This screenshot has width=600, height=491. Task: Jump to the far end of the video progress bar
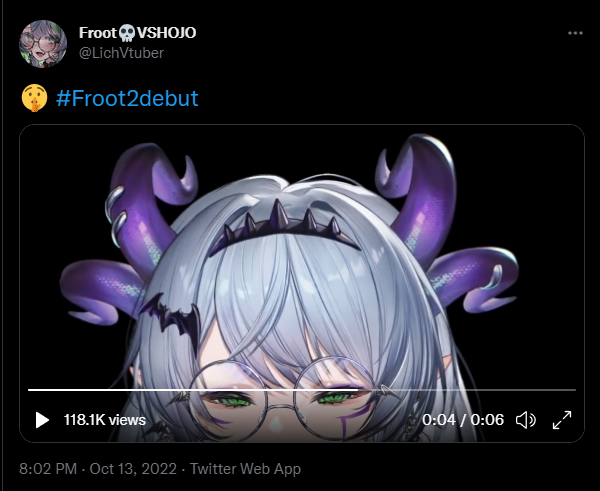(x=575, y=390)
